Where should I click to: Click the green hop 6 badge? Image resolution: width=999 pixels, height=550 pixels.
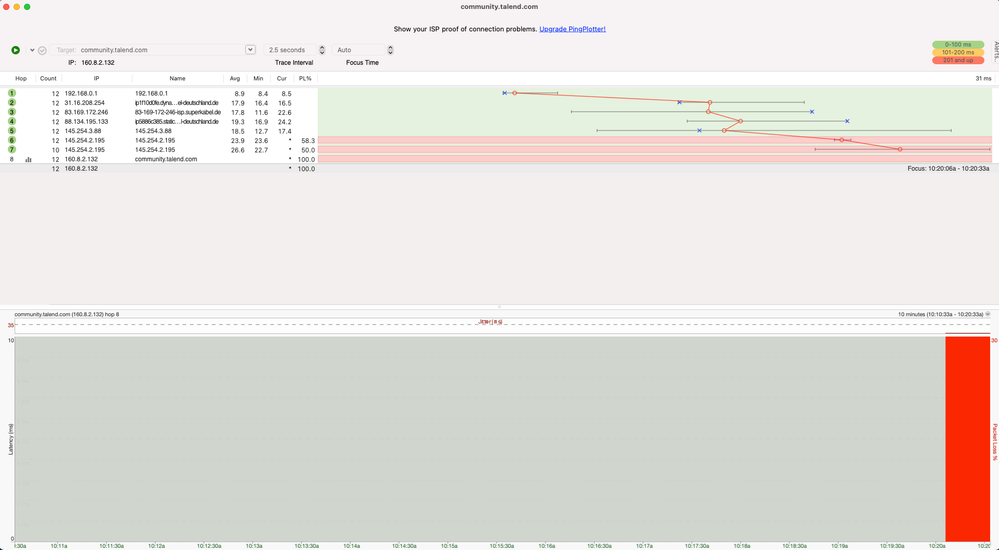(11, 140)
